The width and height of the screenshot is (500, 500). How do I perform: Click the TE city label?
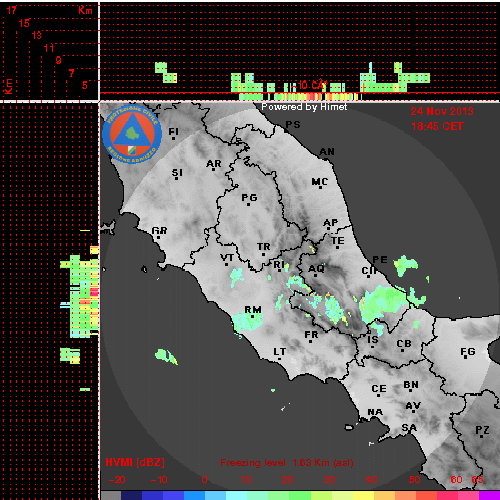338,240
